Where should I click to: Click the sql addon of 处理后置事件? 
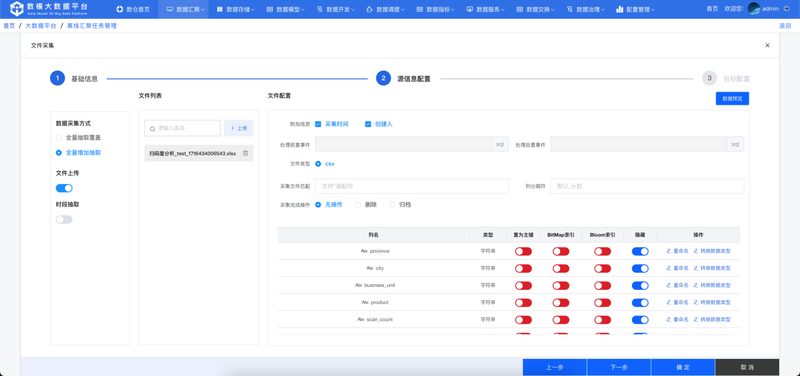click(735, 144)
